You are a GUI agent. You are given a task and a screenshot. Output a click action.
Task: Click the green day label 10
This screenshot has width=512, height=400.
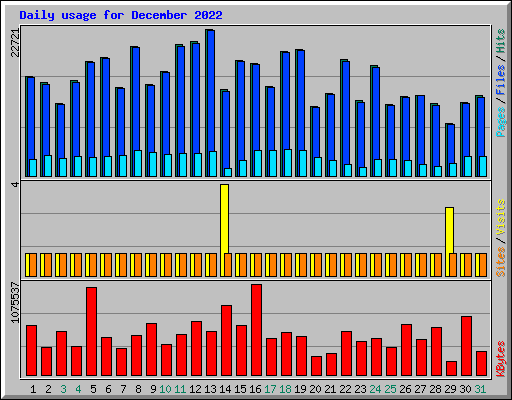point(165,389)
